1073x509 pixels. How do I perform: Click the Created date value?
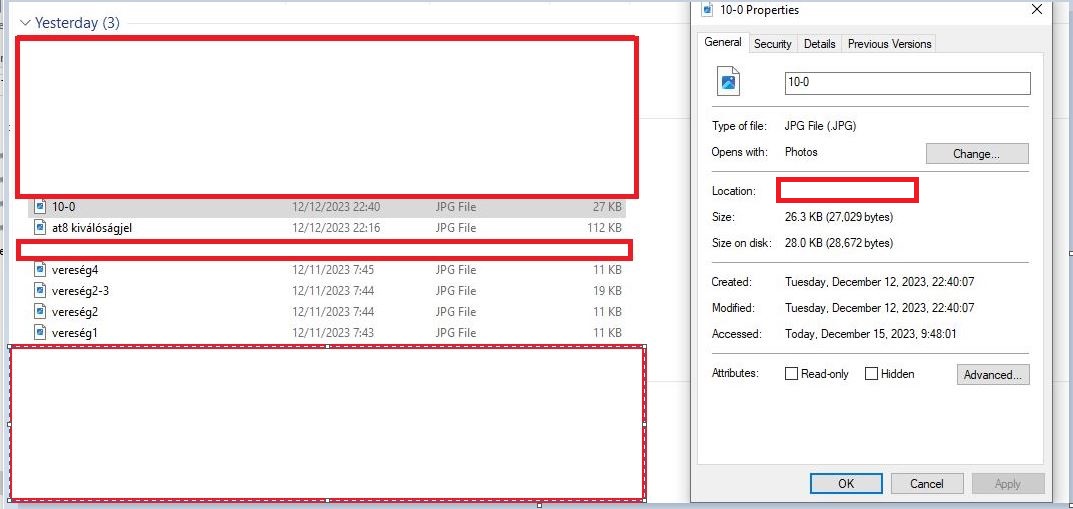point(879,282)
